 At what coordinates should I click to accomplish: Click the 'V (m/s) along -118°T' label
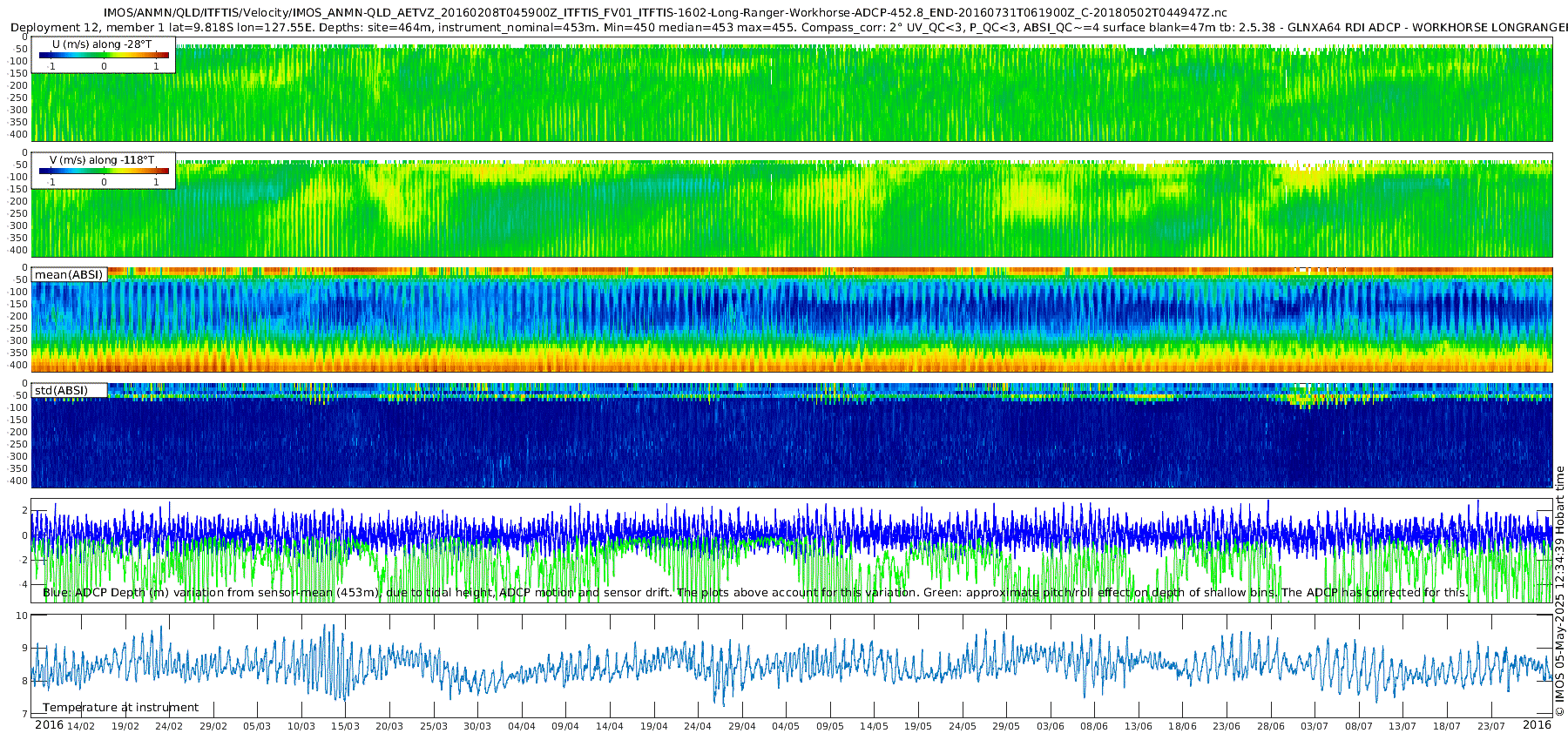(102, 159)
